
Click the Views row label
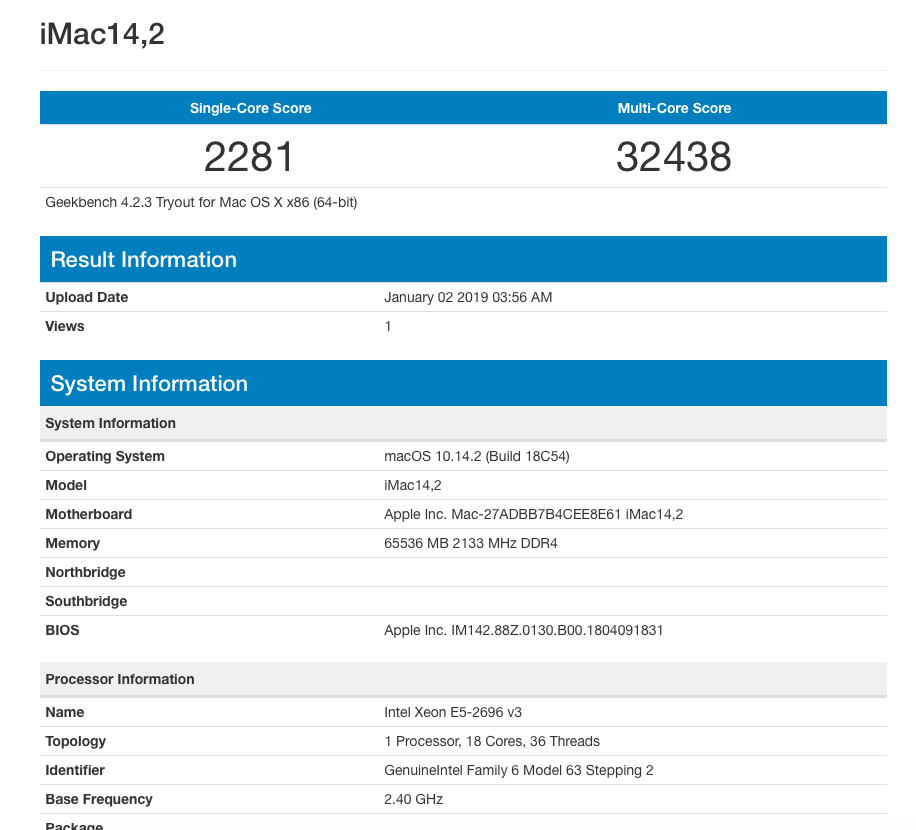tap(65, 326)
